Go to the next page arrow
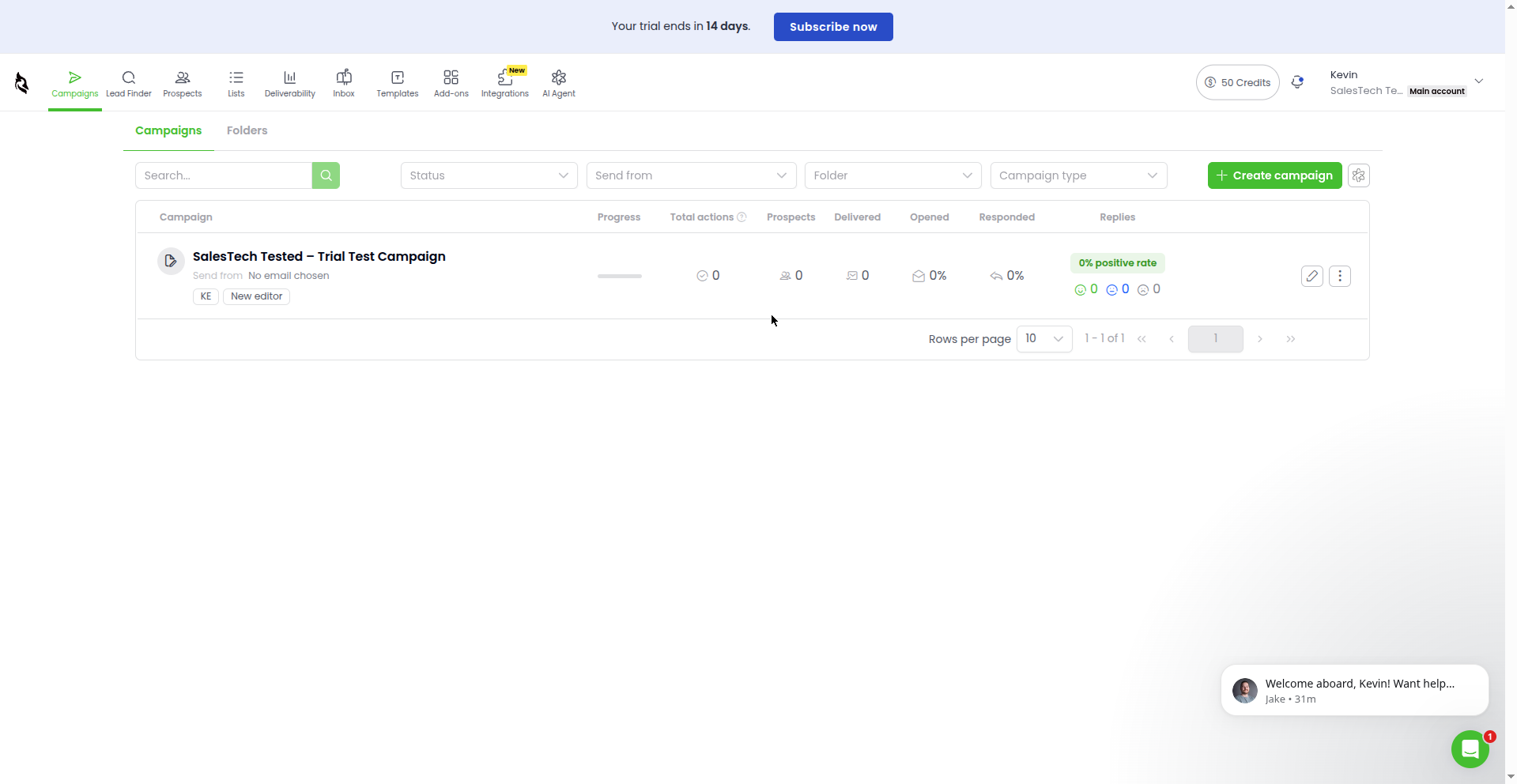This screenshot has width=1517, height=784. pos(1260,339)
